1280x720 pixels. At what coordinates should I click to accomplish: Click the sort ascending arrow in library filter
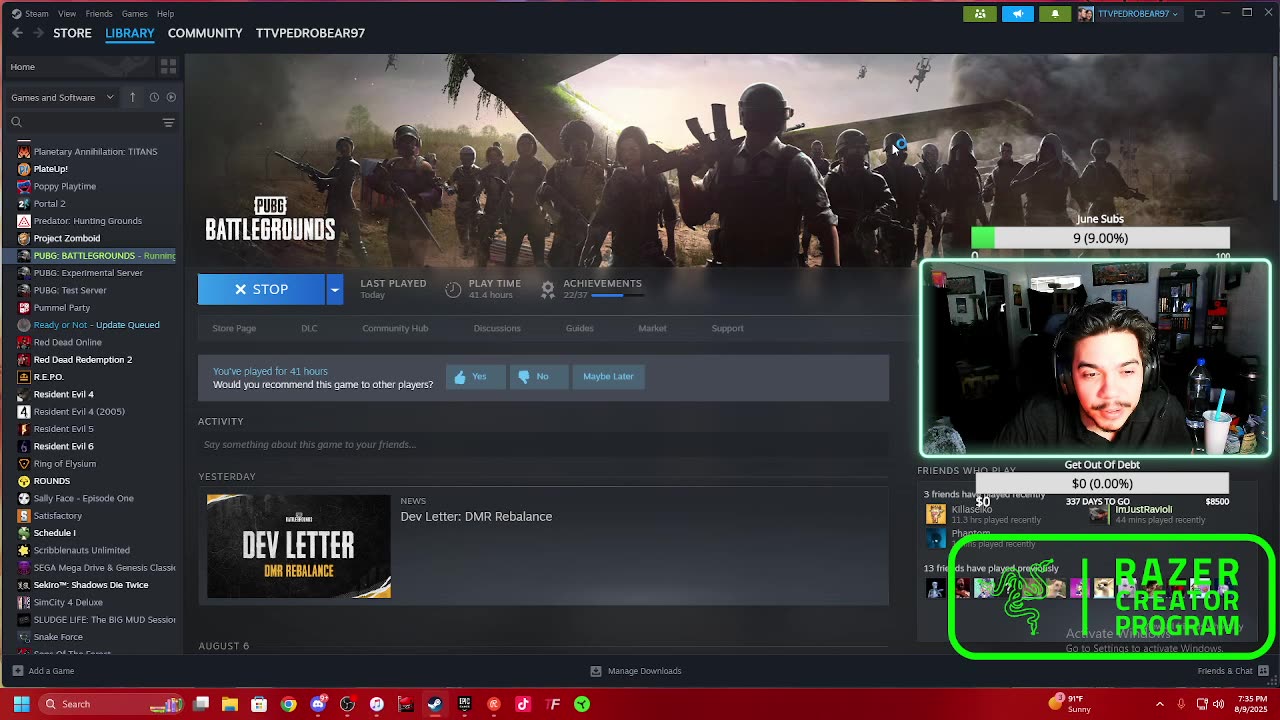pyautogui.click(x=132, y=97)
